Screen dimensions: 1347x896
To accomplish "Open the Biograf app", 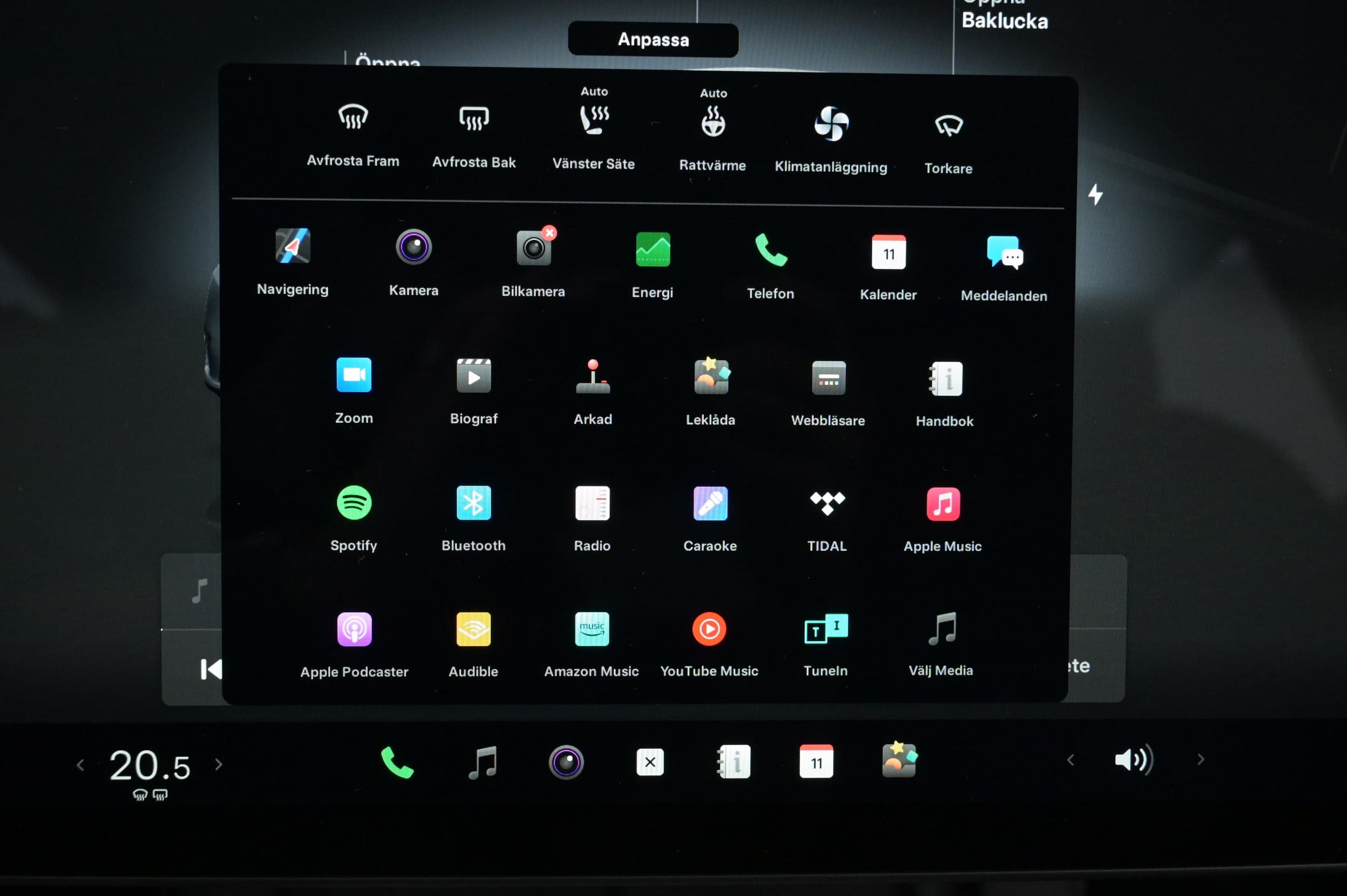I will (x=474, y=376).
